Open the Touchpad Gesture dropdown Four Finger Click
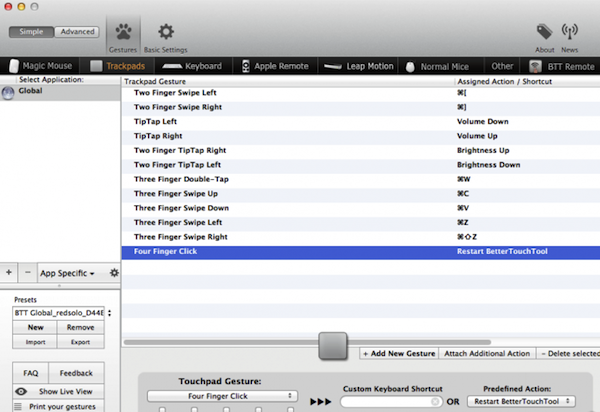The height and width of the screenshot is (412, 600). [222, 396]
